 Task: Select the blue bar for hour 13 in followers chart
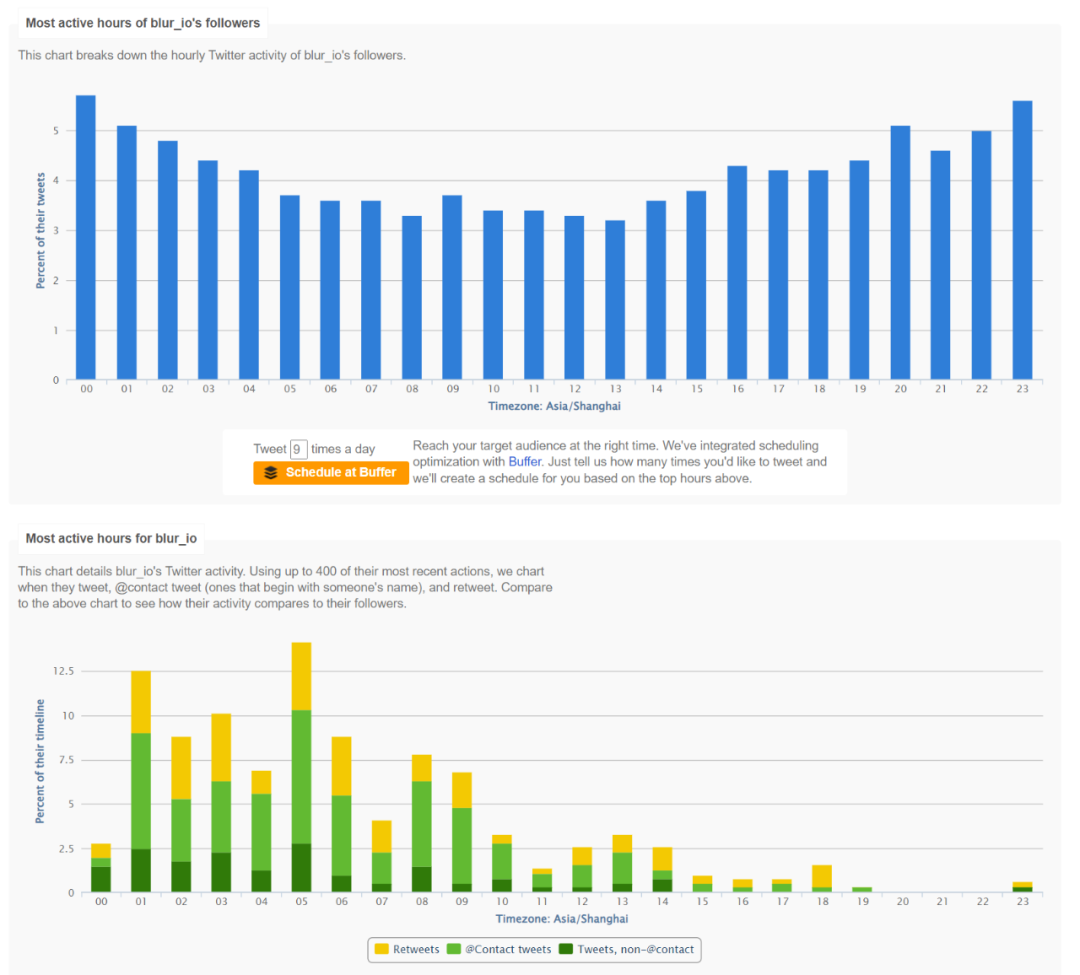click(615, 300)
